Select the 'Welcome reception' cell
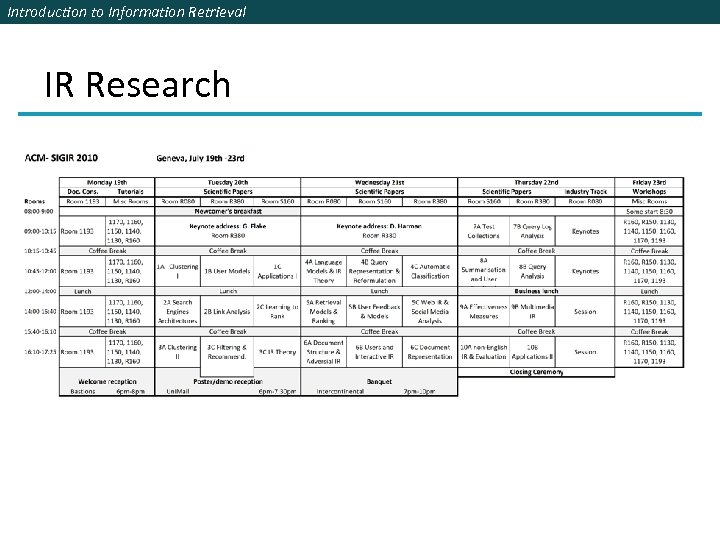 pos(107,382)
